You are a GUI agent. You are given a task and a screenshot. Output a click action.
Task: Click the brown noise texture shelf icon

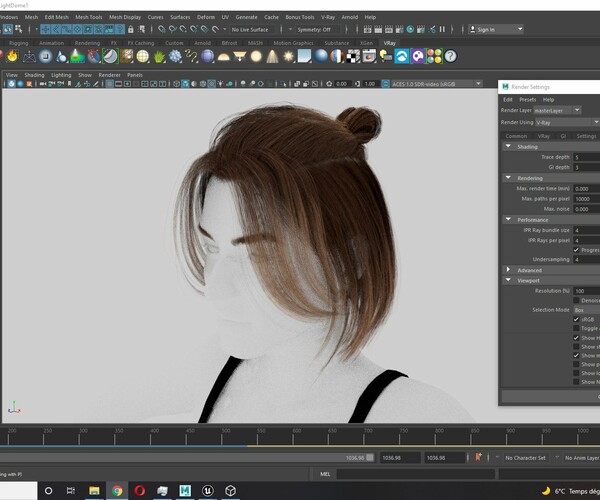(127, 56)
